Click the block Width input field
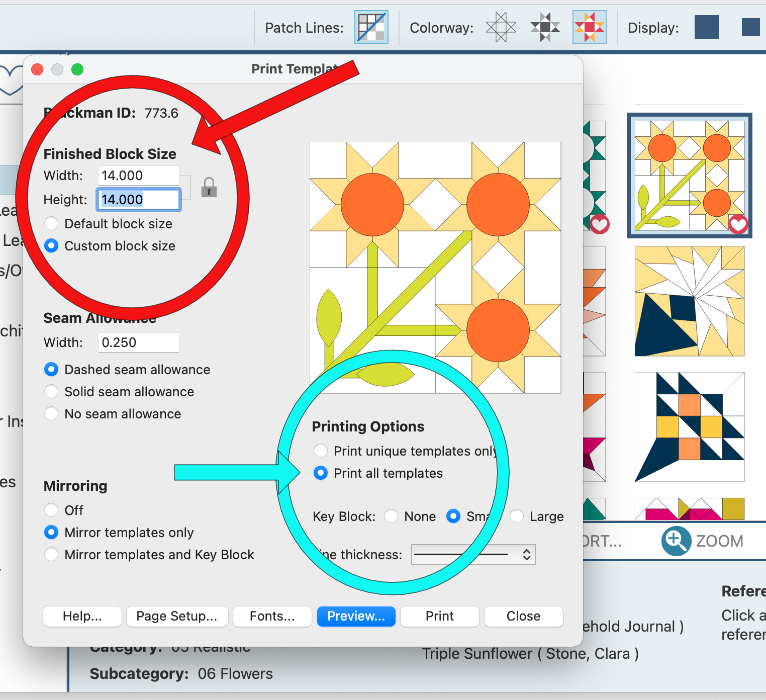766x700 pixels. (137, 176)
